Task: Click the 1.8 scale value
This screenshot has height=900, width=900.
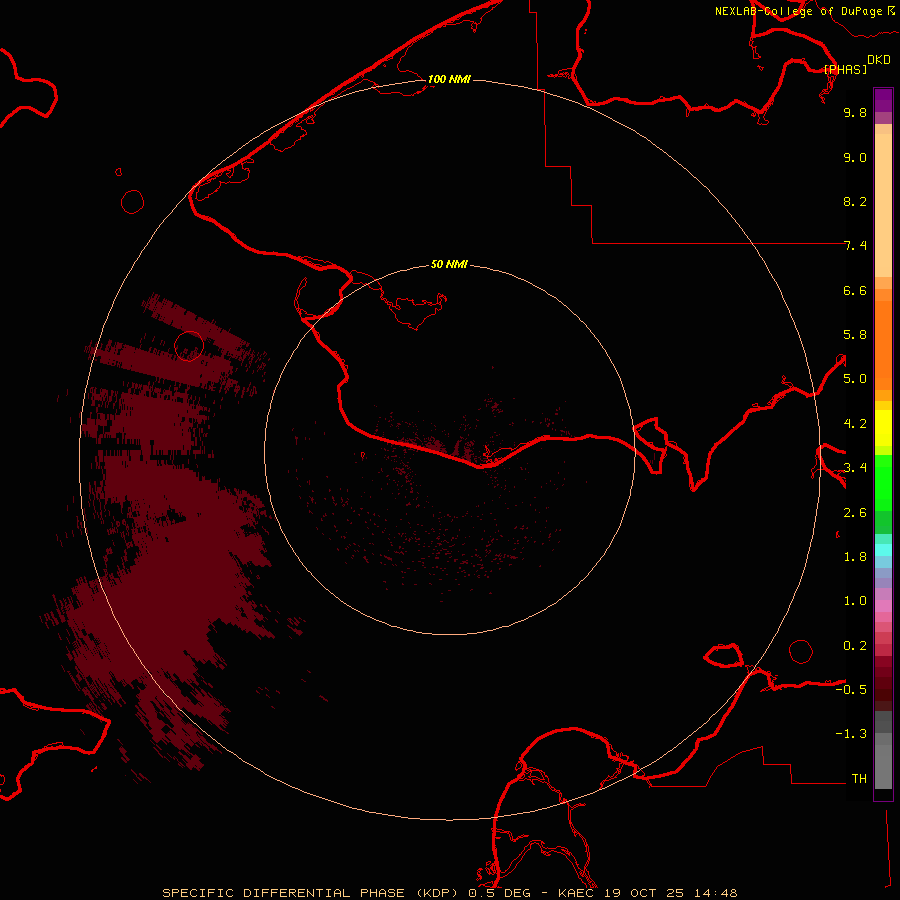Action: [x=855, y=557]
